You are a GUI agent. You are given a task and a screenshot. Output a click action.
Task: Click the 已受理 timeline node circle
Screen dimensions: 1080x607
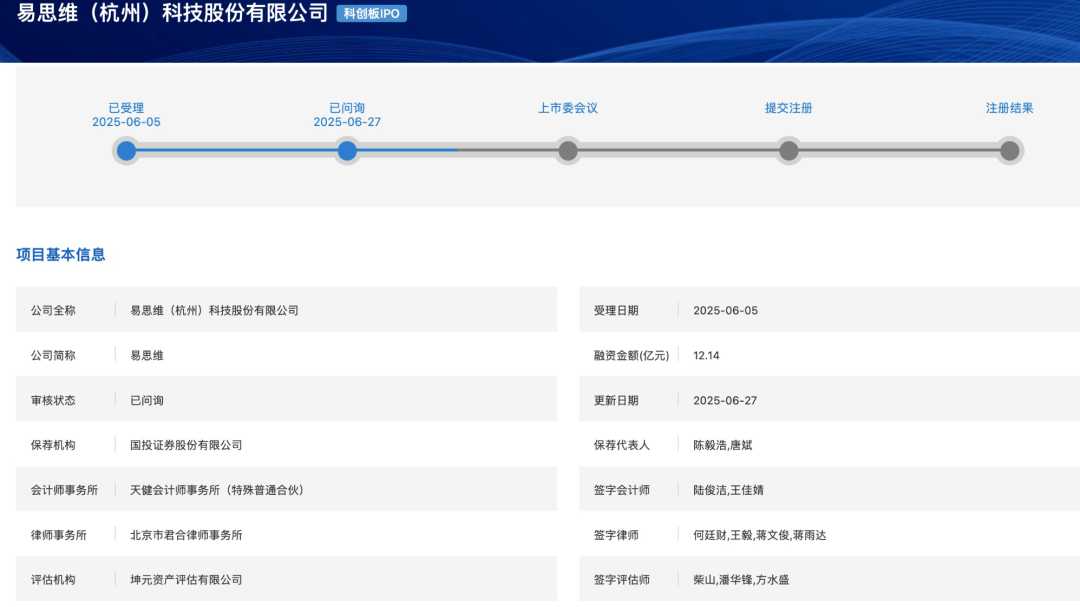click(x=126, y=151)
